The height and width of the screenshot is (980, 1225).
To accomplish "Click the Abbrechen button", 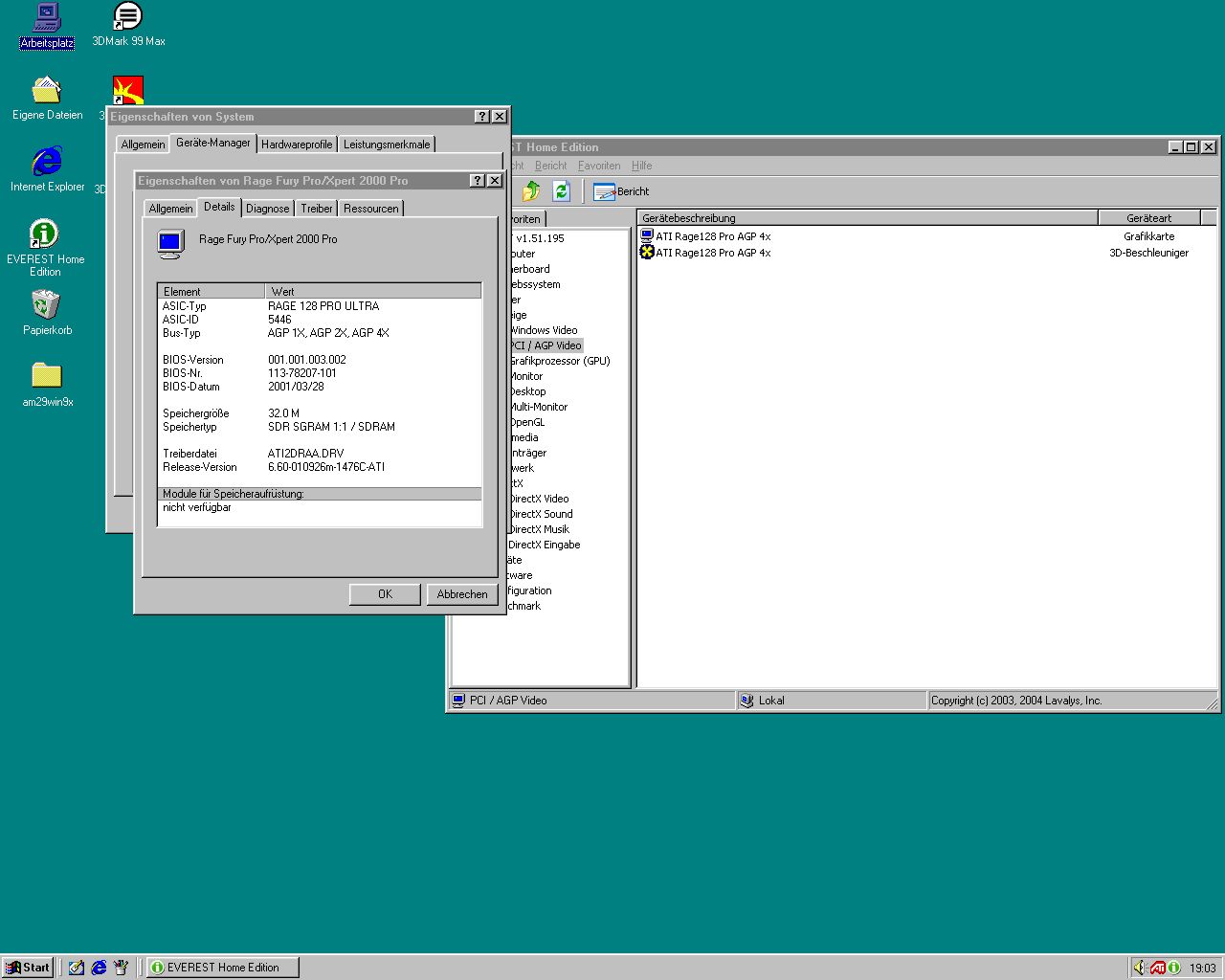I will (x=462, y=594).
